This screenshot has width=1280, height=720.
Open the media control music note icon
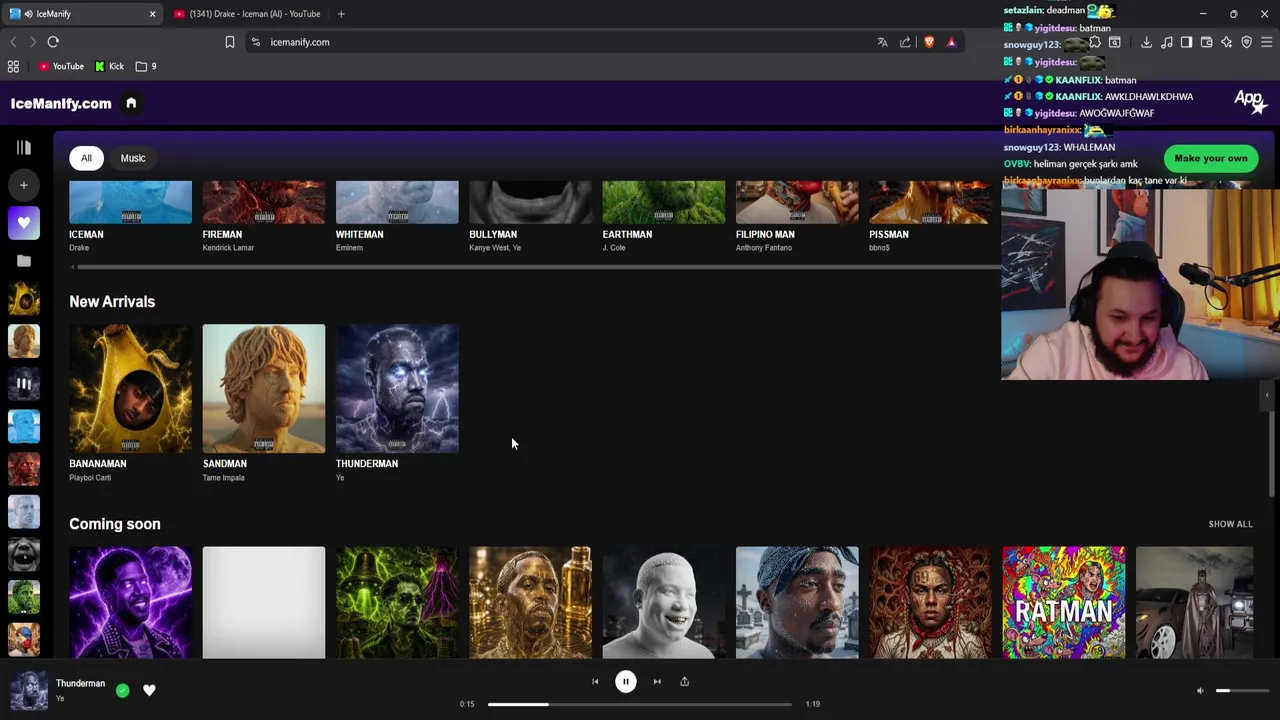1166,42
